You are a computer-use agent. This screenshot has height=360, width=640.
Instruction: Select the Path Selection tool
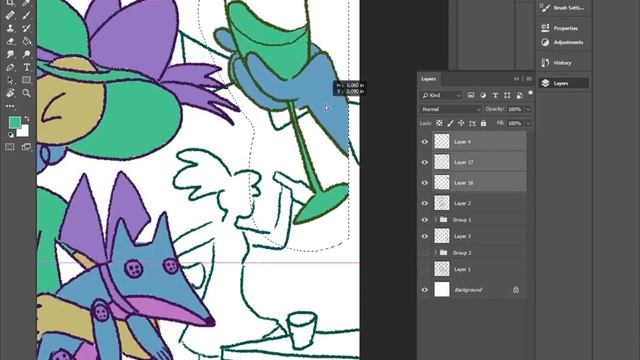coord(10,80)
